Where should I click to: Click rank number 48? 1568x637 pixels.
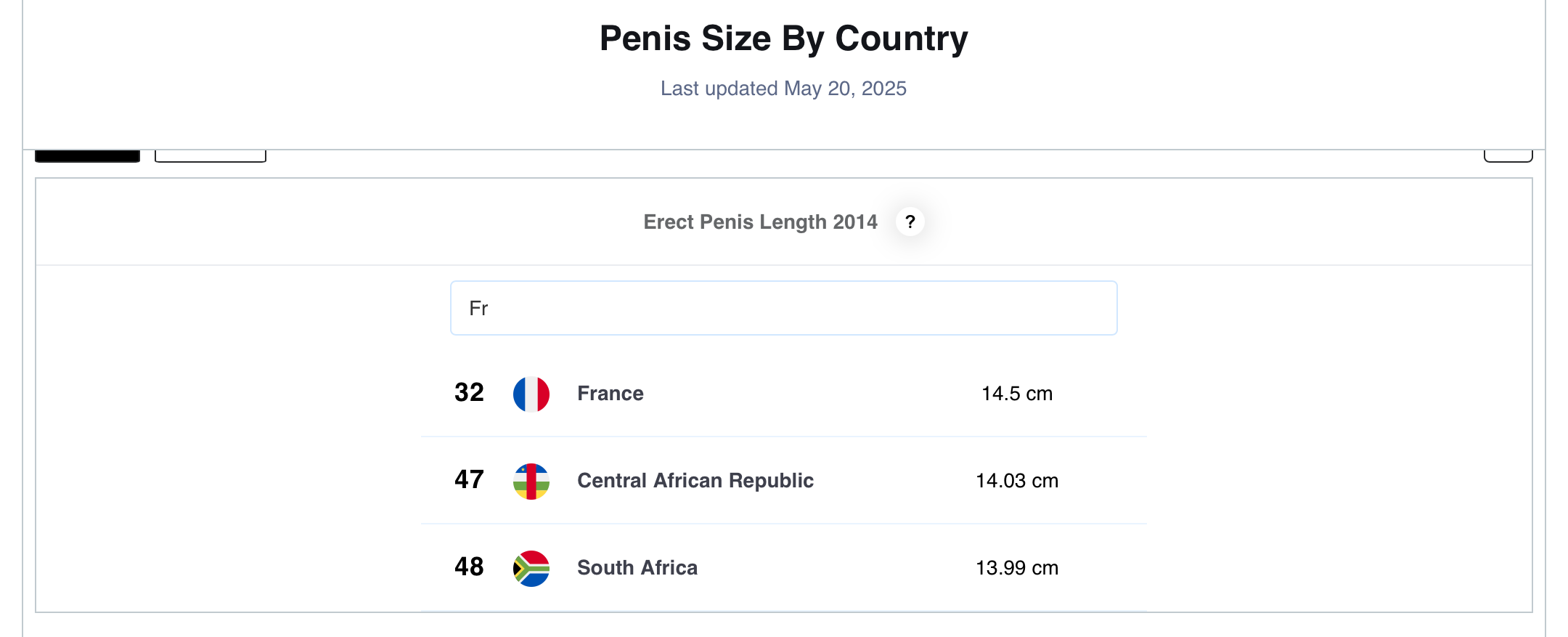(469, 567)
